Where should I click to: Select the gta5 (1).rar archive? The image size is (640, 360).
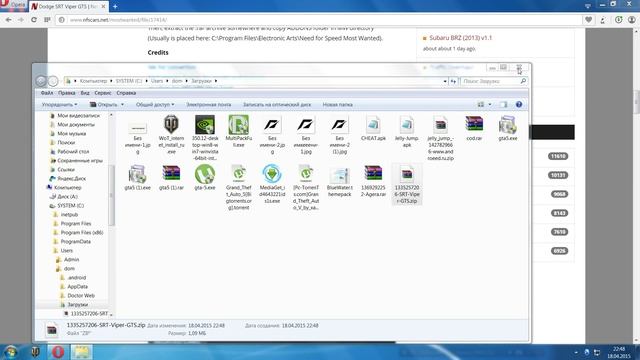tap(171, 174)
